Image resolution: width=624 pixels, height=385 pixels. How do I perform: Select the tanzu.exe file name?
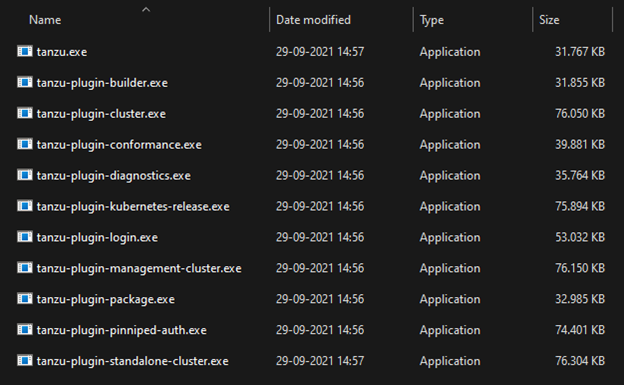(62, 52)
